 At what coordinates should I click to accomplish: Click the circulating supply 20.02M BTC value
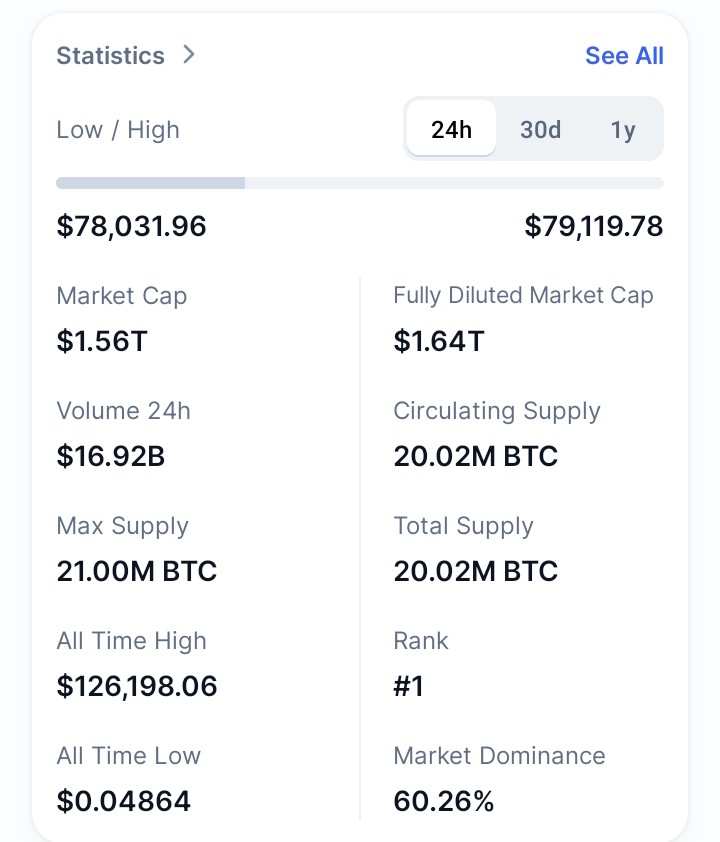[x=476, y=456]
